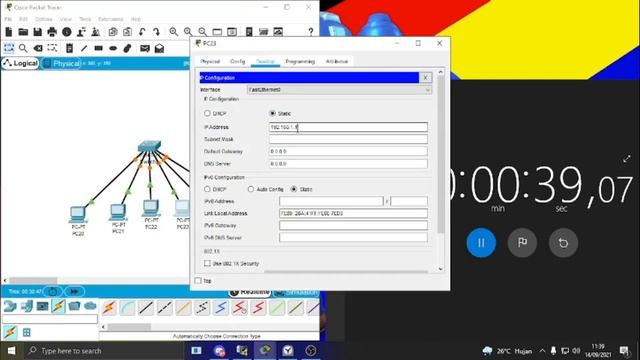Activate the Delete tool
Screen dimensions: 640x360
click(38, 48)
